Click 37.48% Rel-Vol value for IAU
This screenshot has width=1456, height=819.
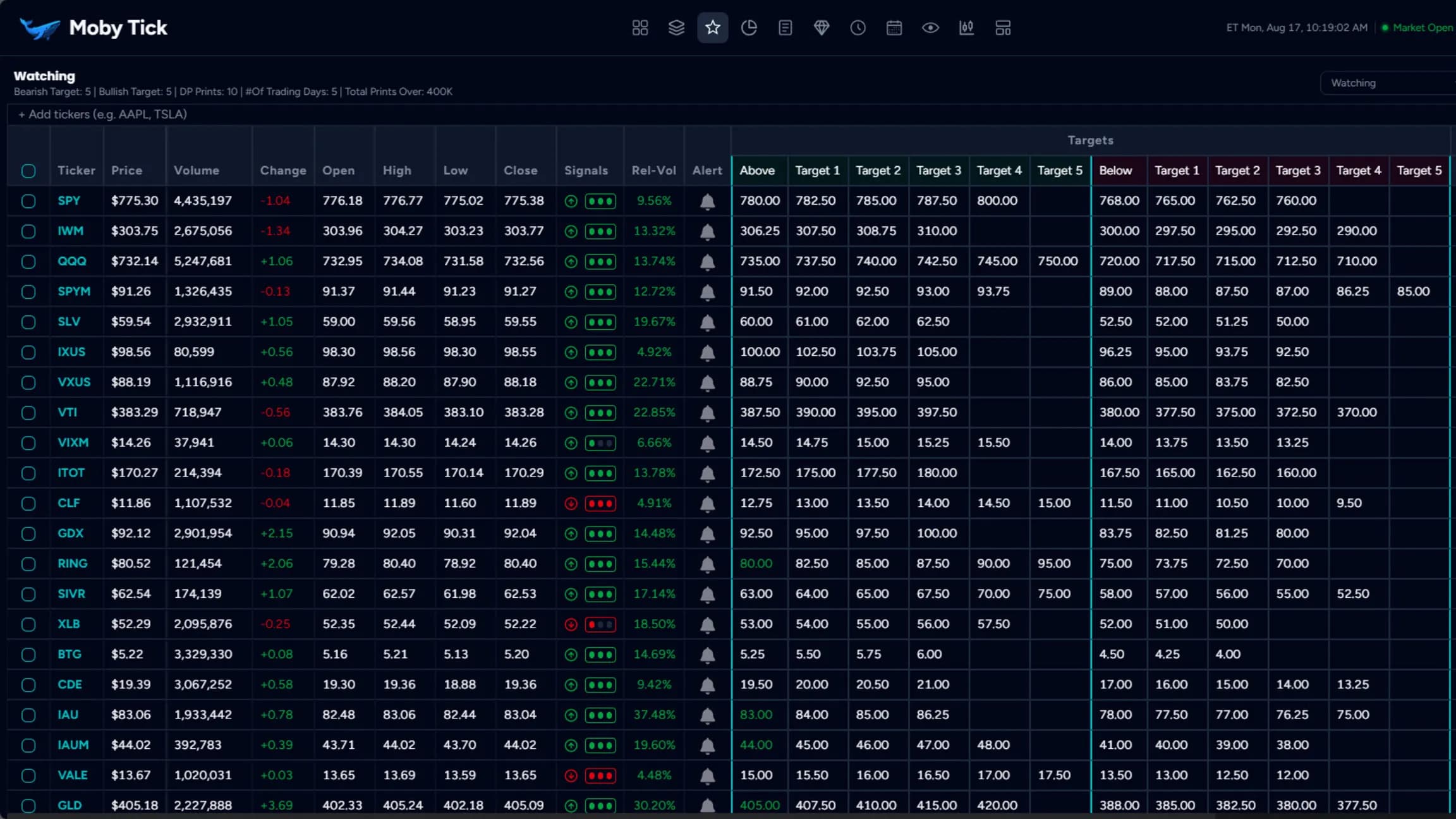point(654,715)
